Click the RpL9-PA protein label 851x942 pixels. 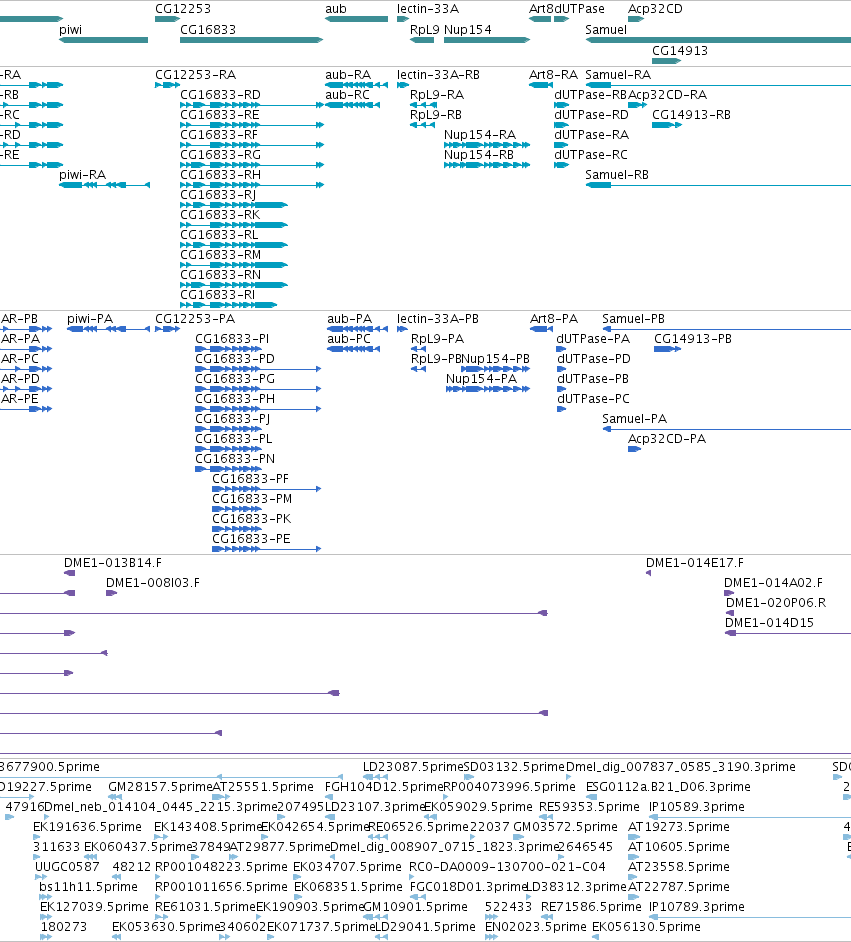(438, 338)
